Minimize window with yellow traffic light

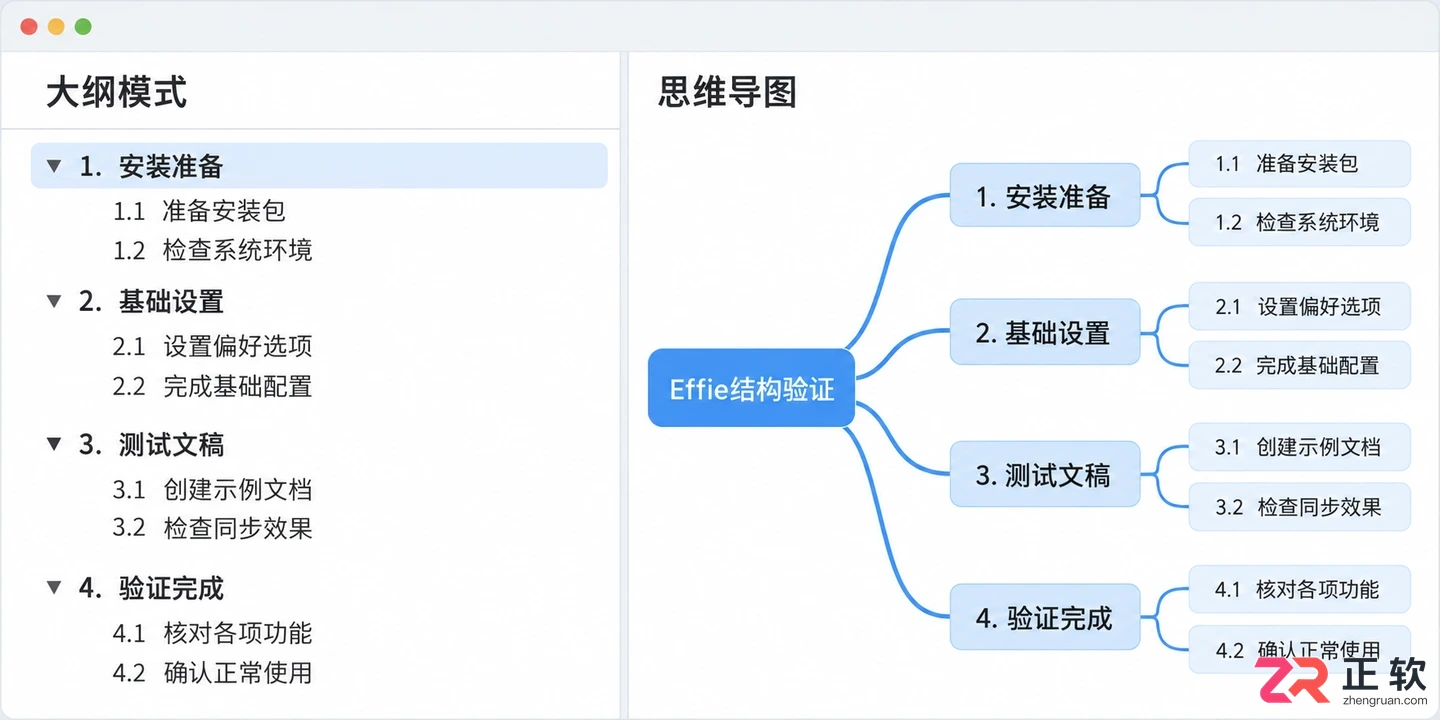[56, 26]
